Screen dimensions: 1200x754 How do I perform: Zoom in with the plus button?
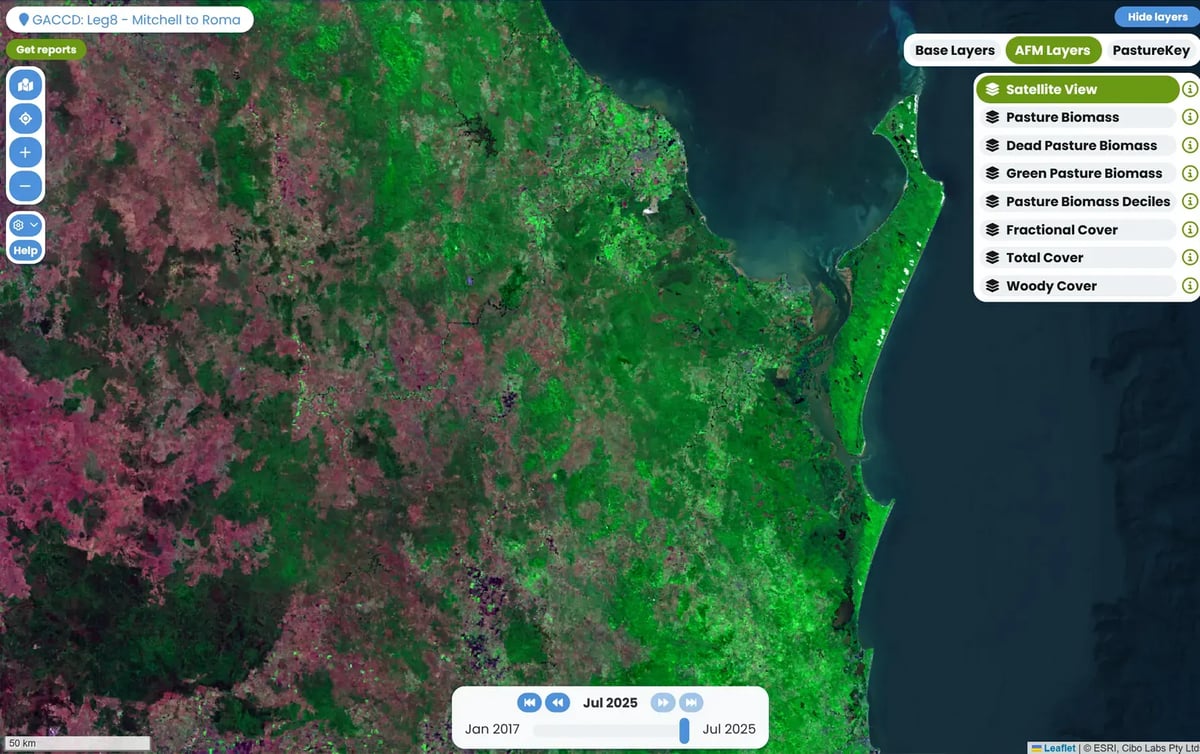pyautogui.click(x=25, y=153)
